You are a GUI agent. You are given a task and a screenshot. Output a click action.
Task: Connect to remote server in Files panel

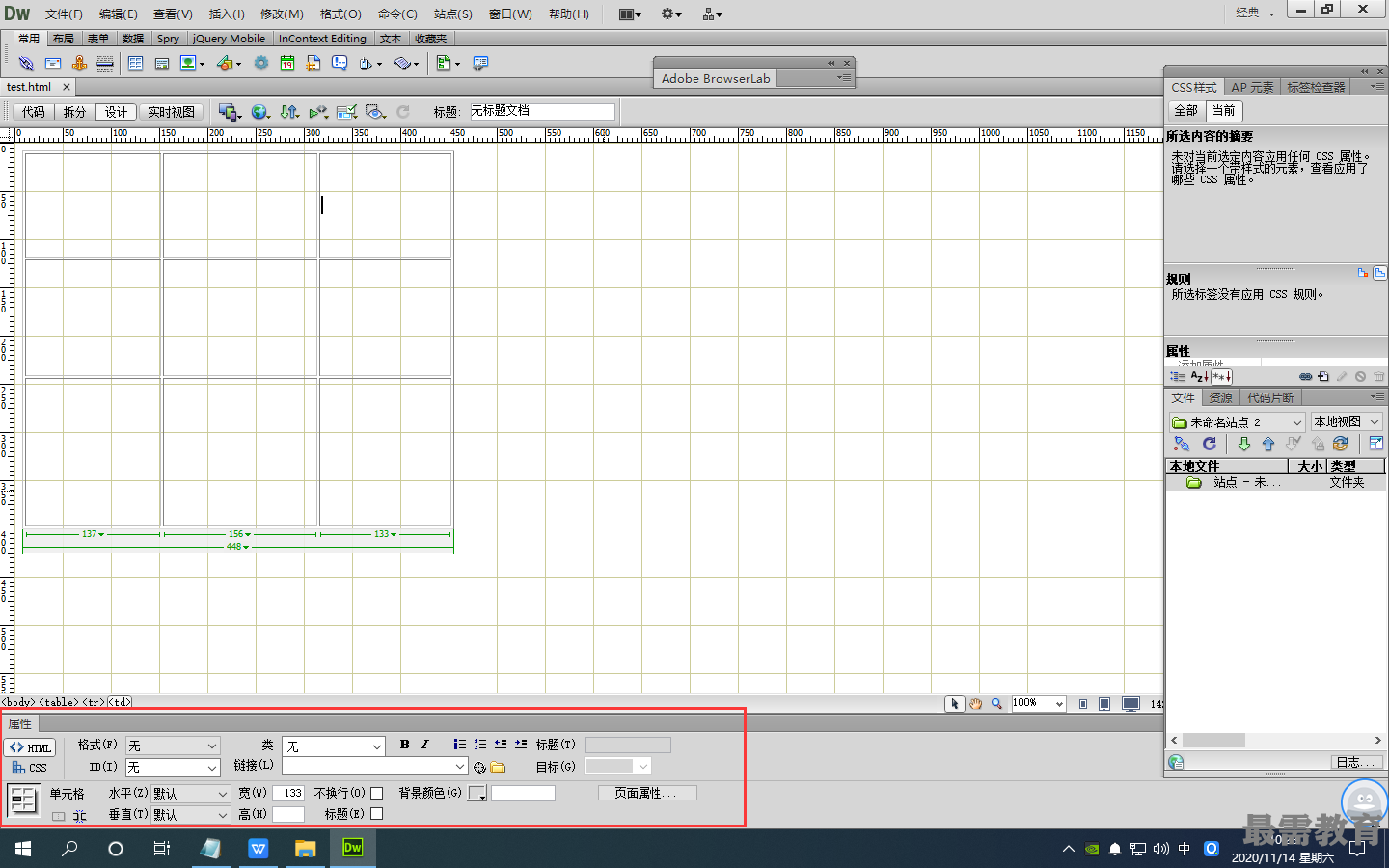coord(1182,445)
